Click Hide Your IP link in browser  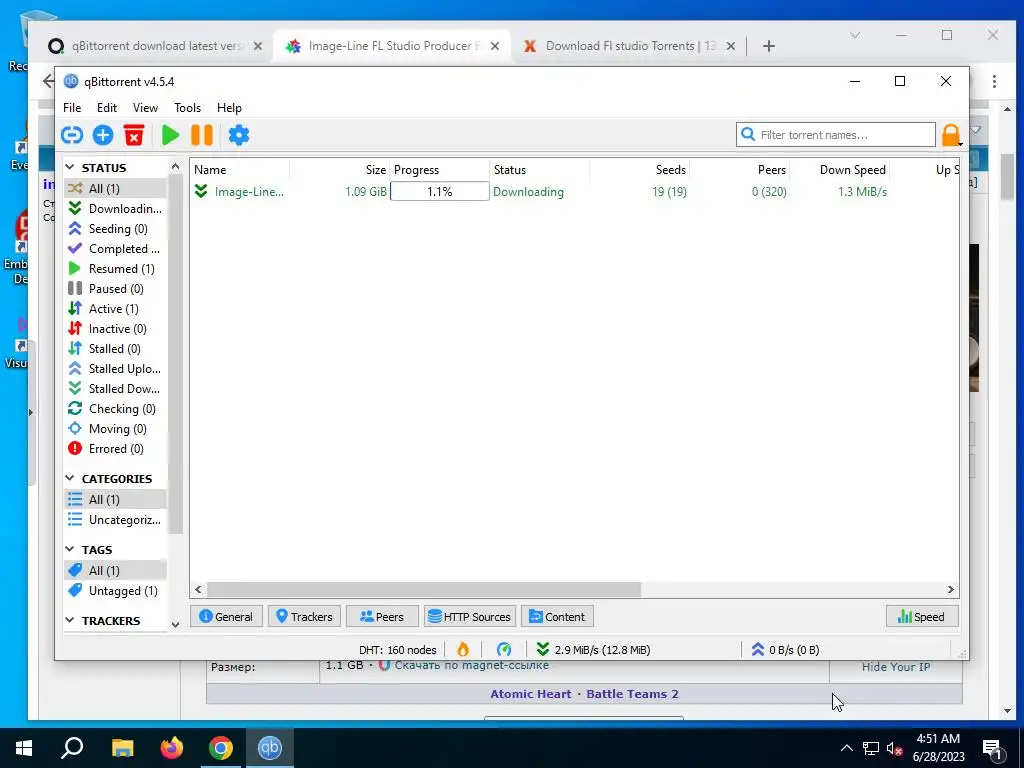pyautogui.click(x=895, y=667)
